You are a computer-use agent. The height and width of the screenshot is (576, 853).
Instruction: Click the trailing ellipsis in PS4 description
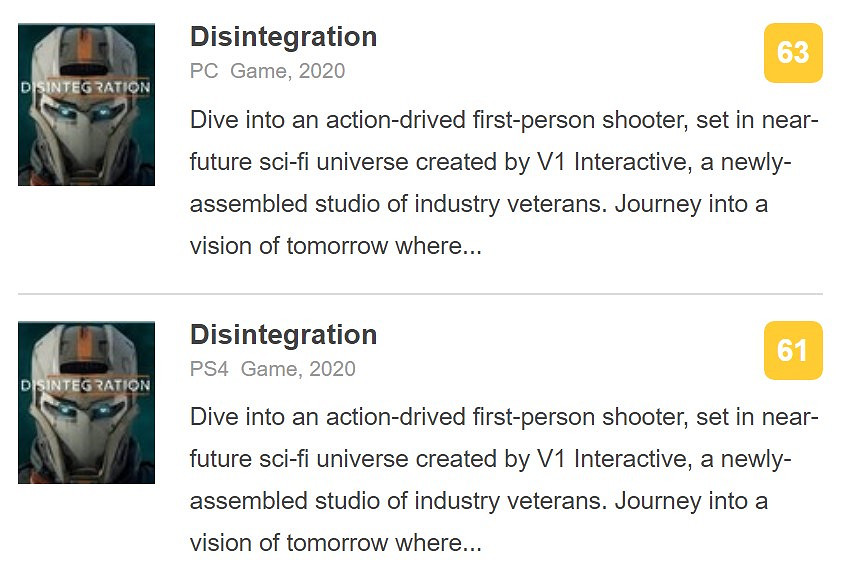coord(471,545)
